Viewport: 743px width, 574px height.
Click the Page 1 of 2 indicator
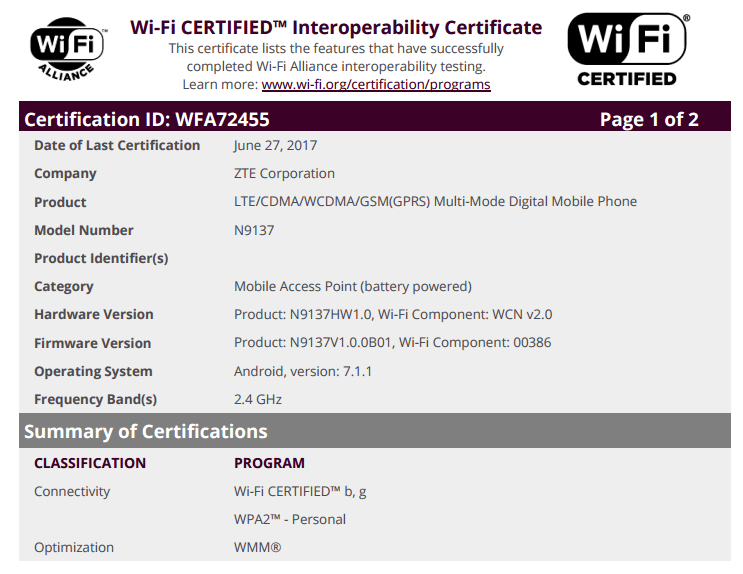[648, 119]
